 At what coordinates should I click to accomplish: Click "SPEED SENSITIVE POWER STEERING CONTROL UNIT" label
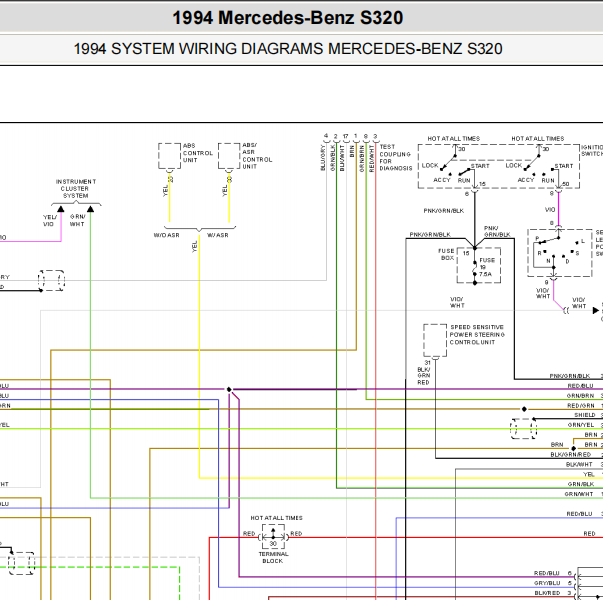[x=477, y=334]
